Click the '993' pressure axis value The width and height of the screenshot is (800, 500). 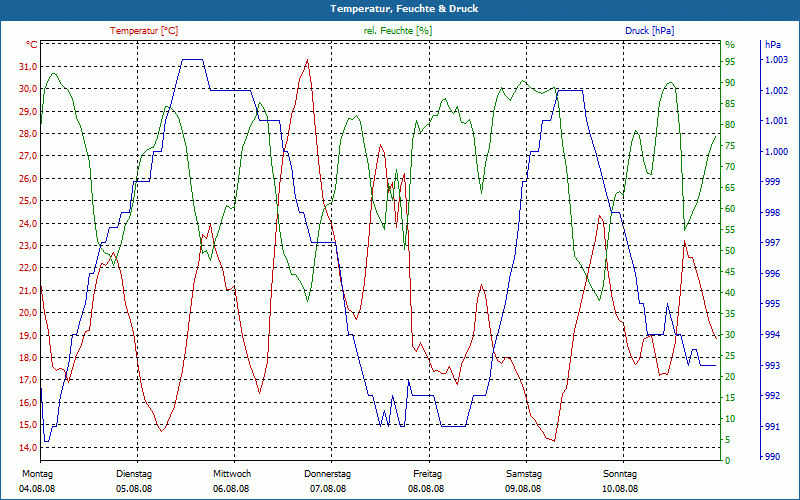tap(772, 365)
